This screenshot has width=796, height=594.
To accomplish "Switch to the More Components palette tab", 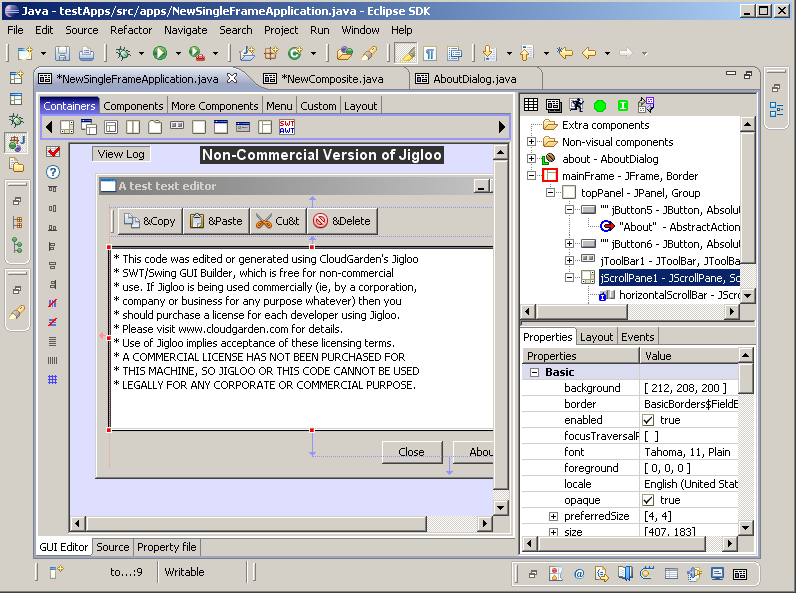I will click(x=214, y=106).
